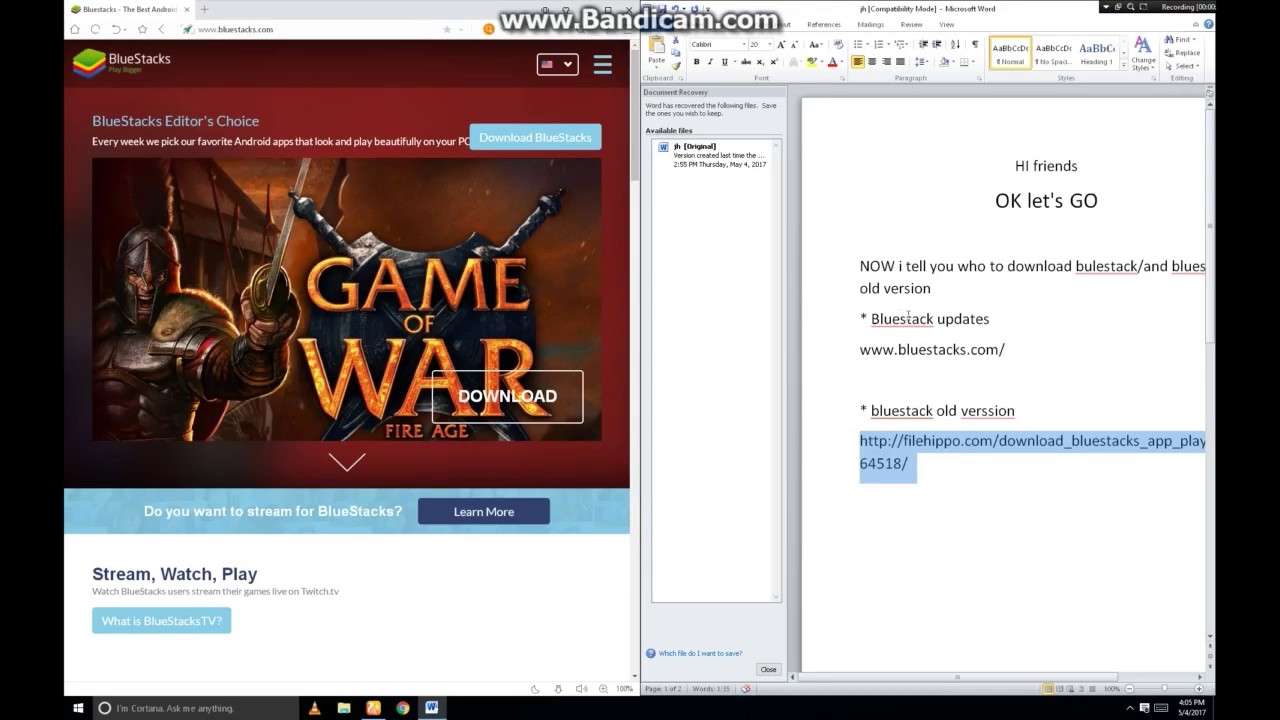Apply the Normal style
Viewport: 1280px width, 720px height.
[1010, 53]
